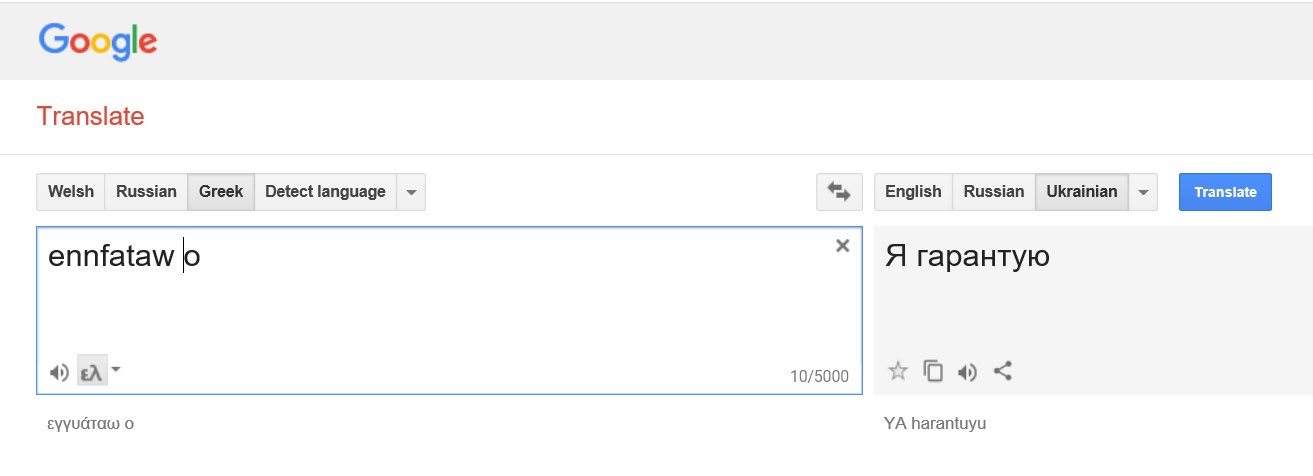The height and width of the screenshot is (476, 1313).
Task: Star the translation to save it
Action: pyautogui.click(x=898, y=371)
